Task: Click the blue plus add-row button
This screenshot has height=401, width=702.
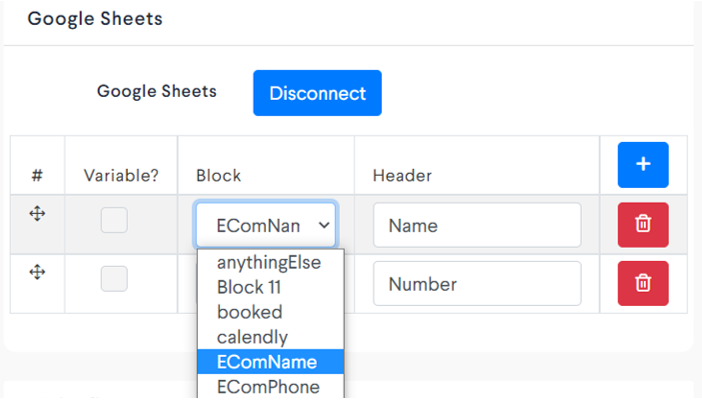Action: pyautogui.click(x=643, y=165)
